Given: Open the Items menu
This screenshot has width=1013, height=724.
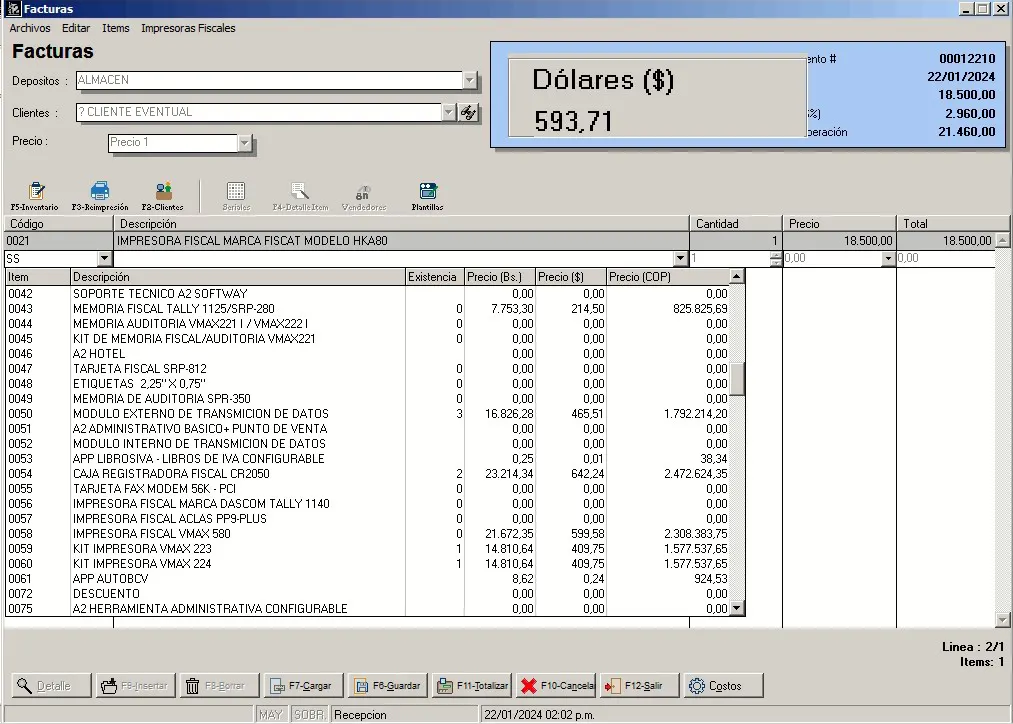Looking at the screenshot, I should [x=116, y=28].
